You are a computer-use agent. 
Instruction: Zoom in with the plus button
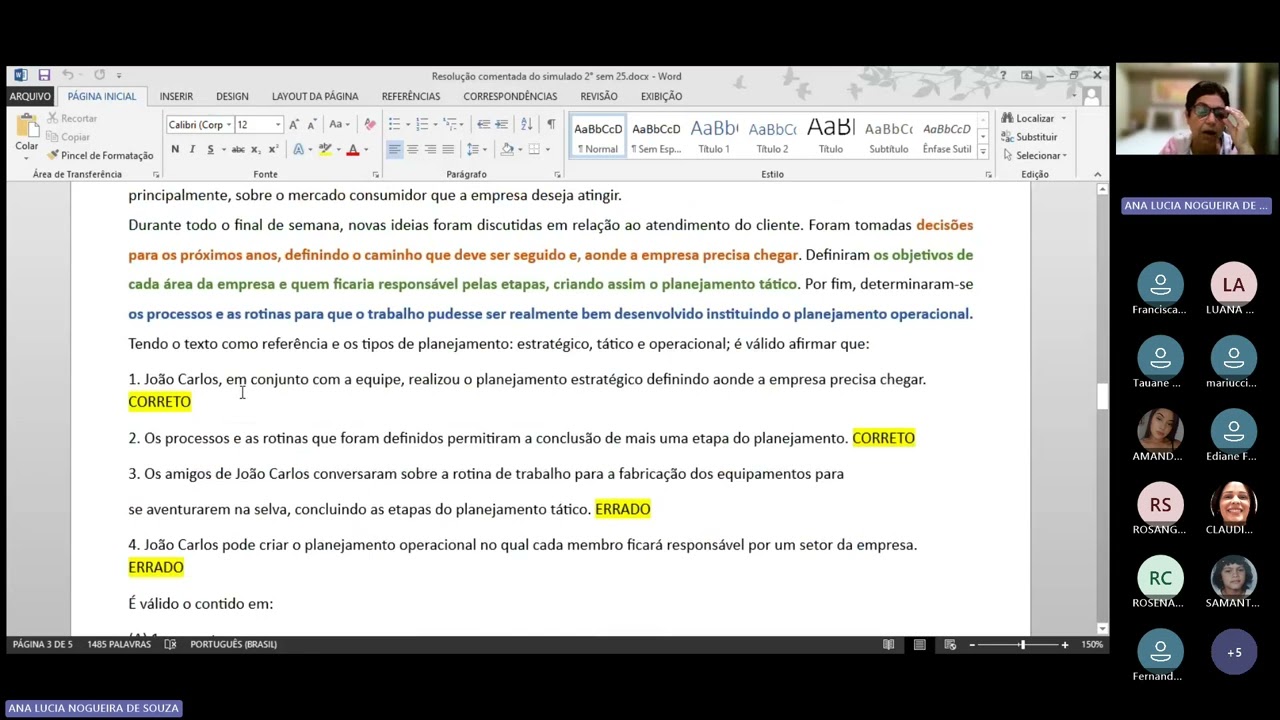[1065, 645]
